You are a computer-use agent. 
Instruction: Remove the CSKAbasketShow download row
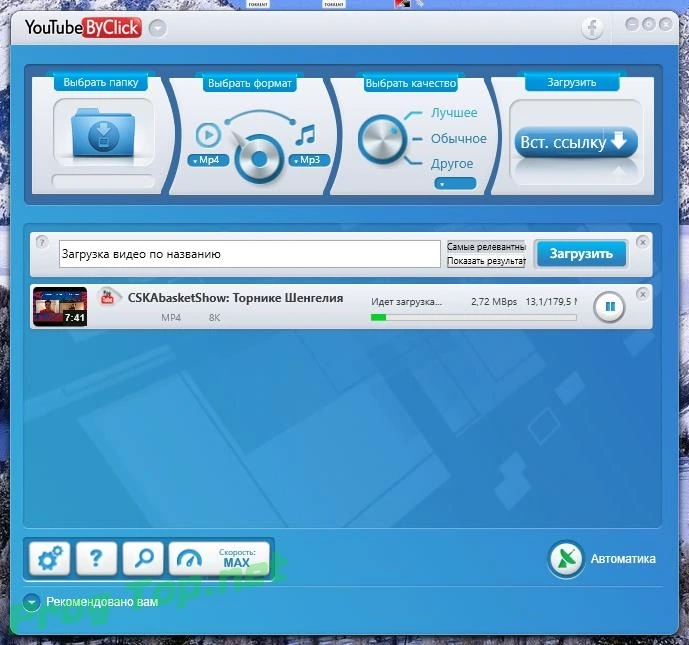[x=642, y=294]
